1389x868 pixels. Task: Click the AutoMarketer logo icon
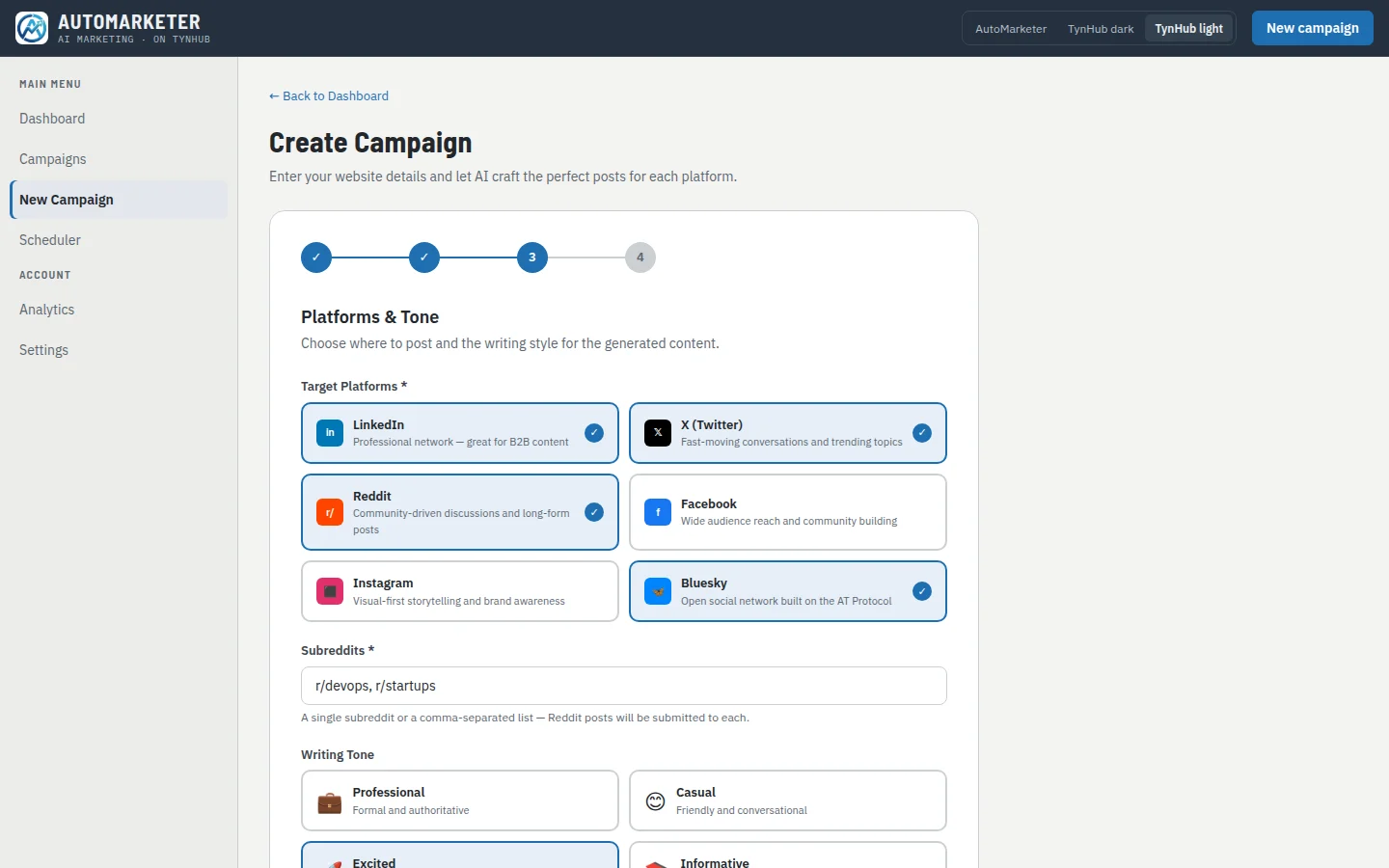click(x=32, y=28)
